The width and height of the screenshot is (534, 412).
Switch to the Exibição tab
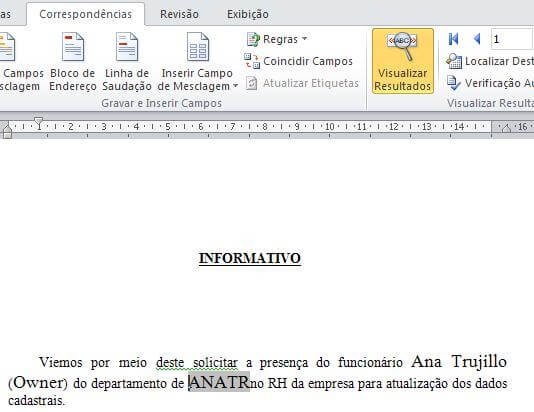click(x=248, y=14)
